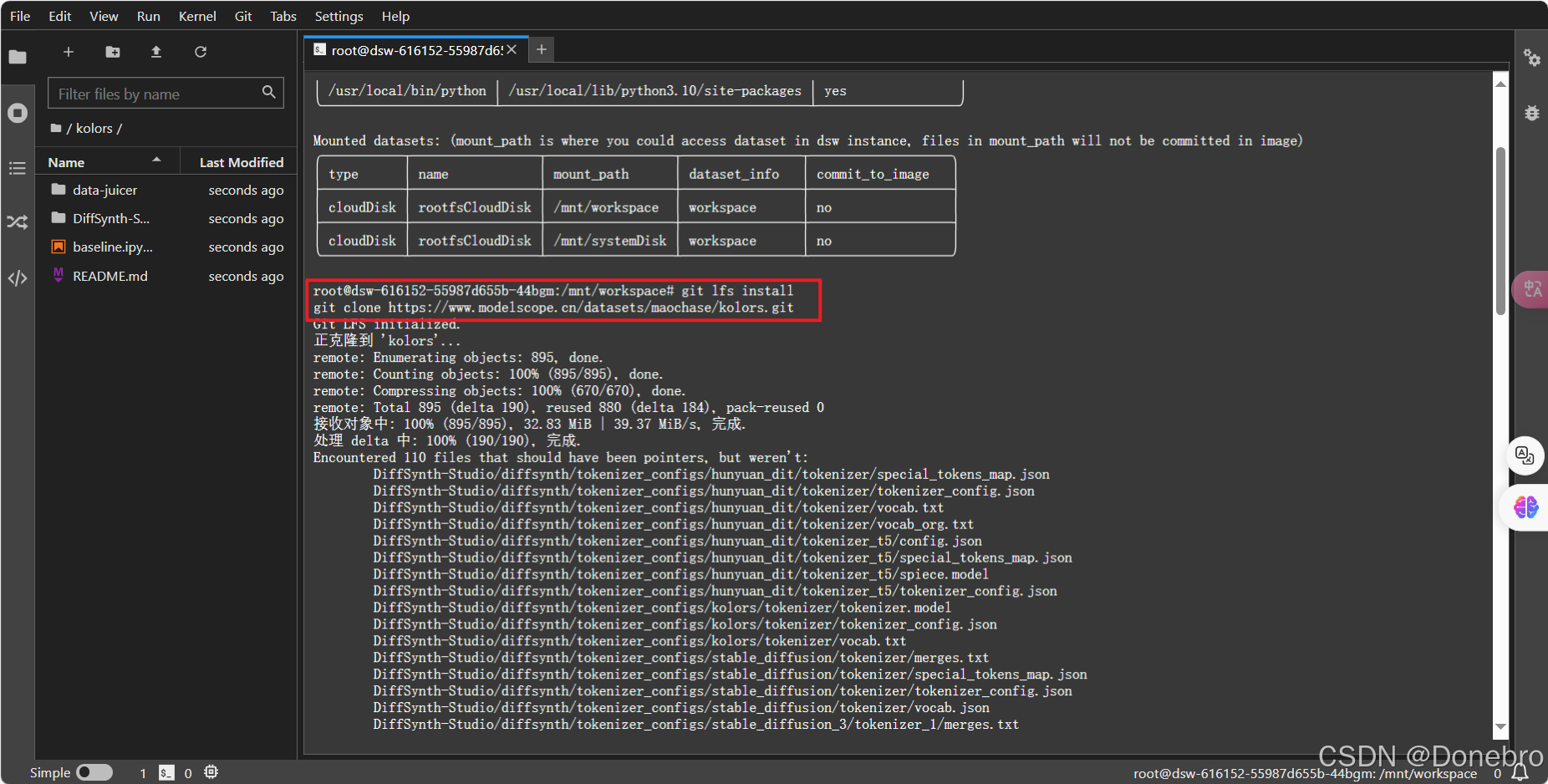
Task: Open the table of contents sidebar
Action: point(18,168)
